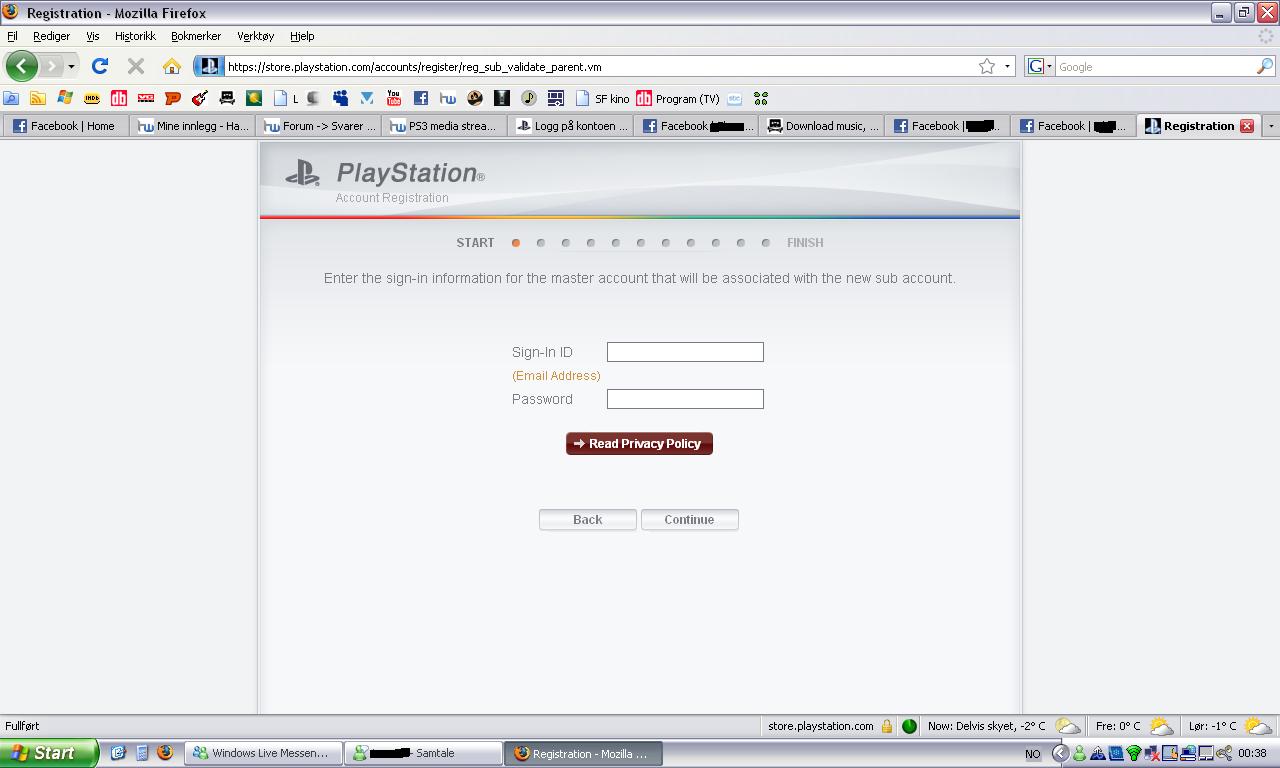
Task: Launch Firefox from Quick Launch
Action: point(165,753)
